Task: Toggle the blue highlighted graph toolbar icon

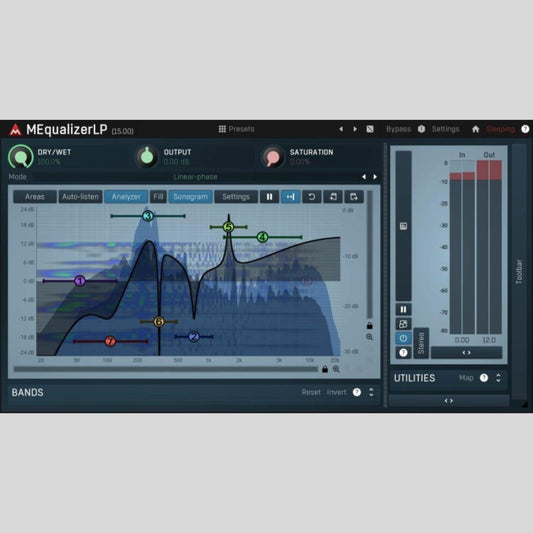Action: click(x=290, y=196)
